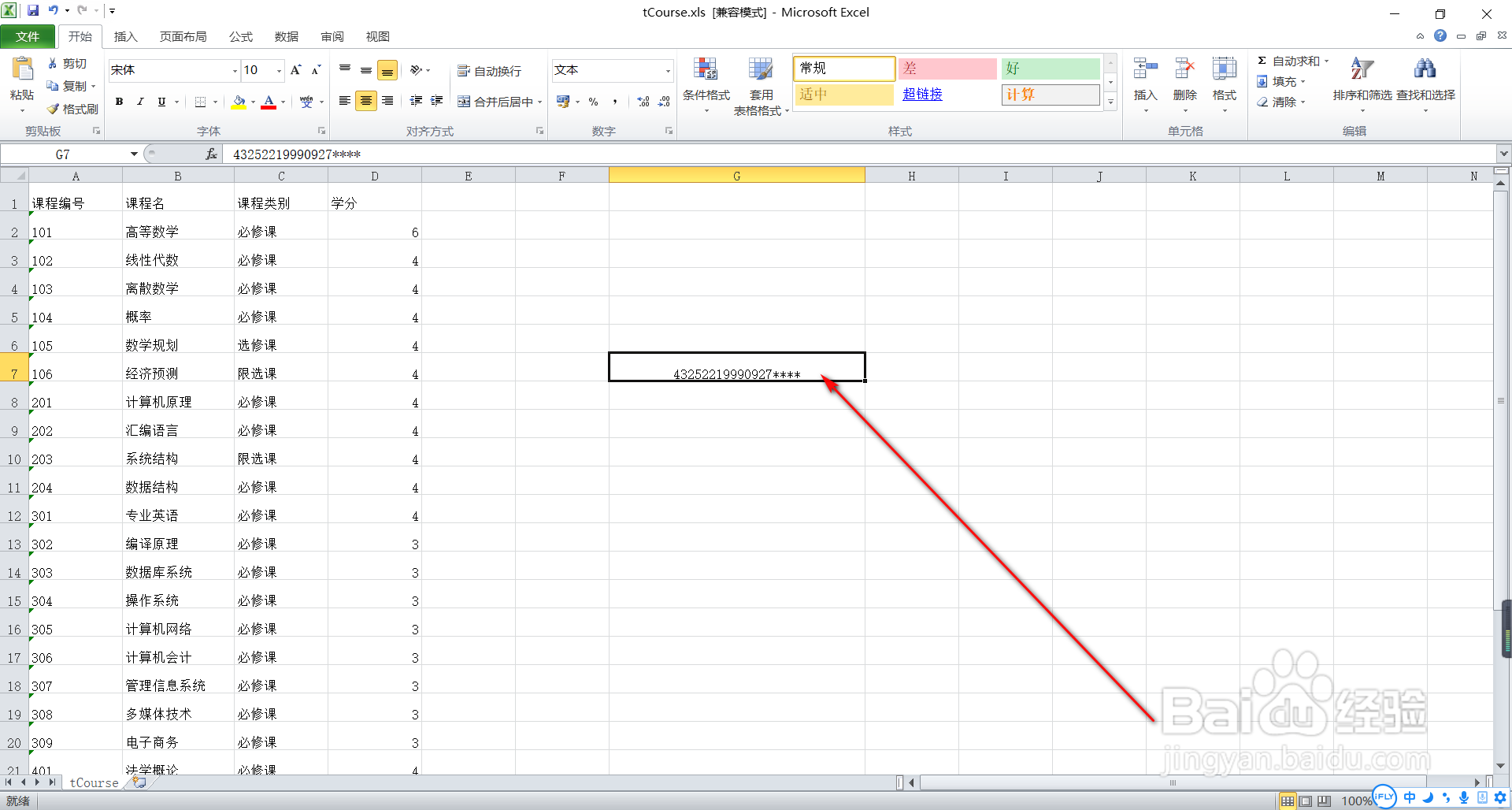Toggle Underline formatting
This screenshot has width=1512, height=810.
tap(161, 102)
